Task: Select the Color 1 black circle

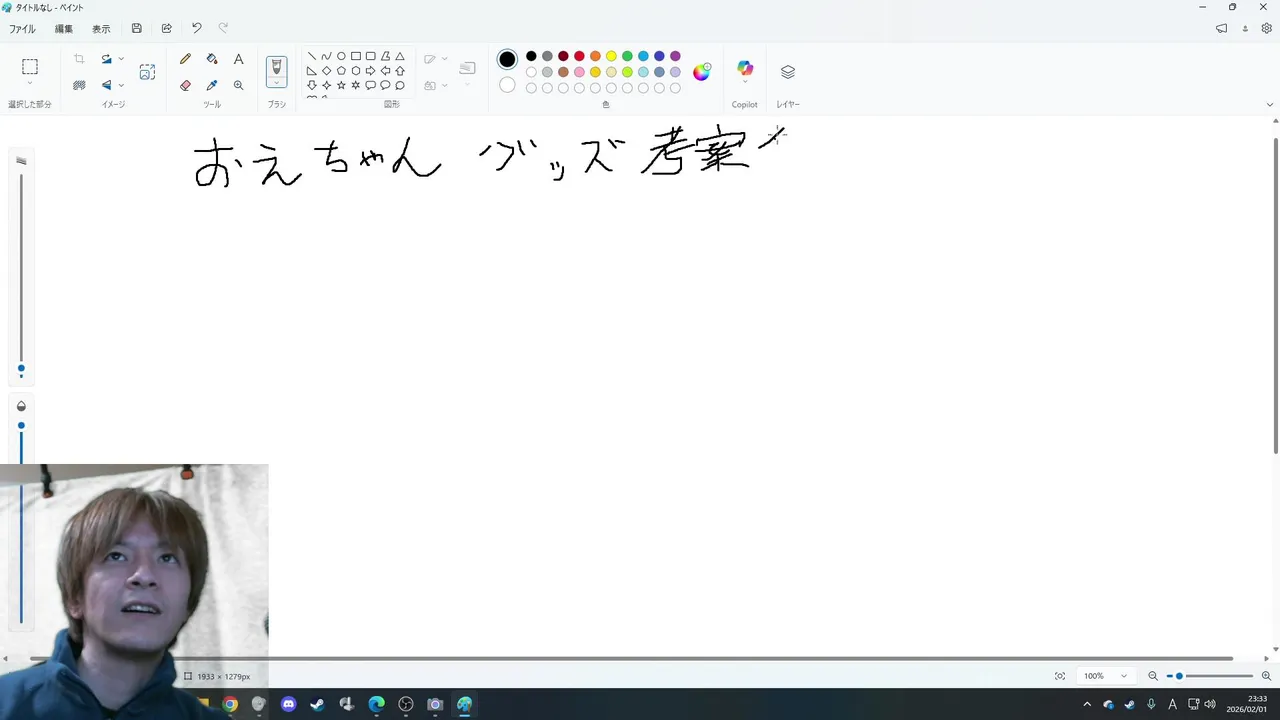Action: (x=507, y=59)
